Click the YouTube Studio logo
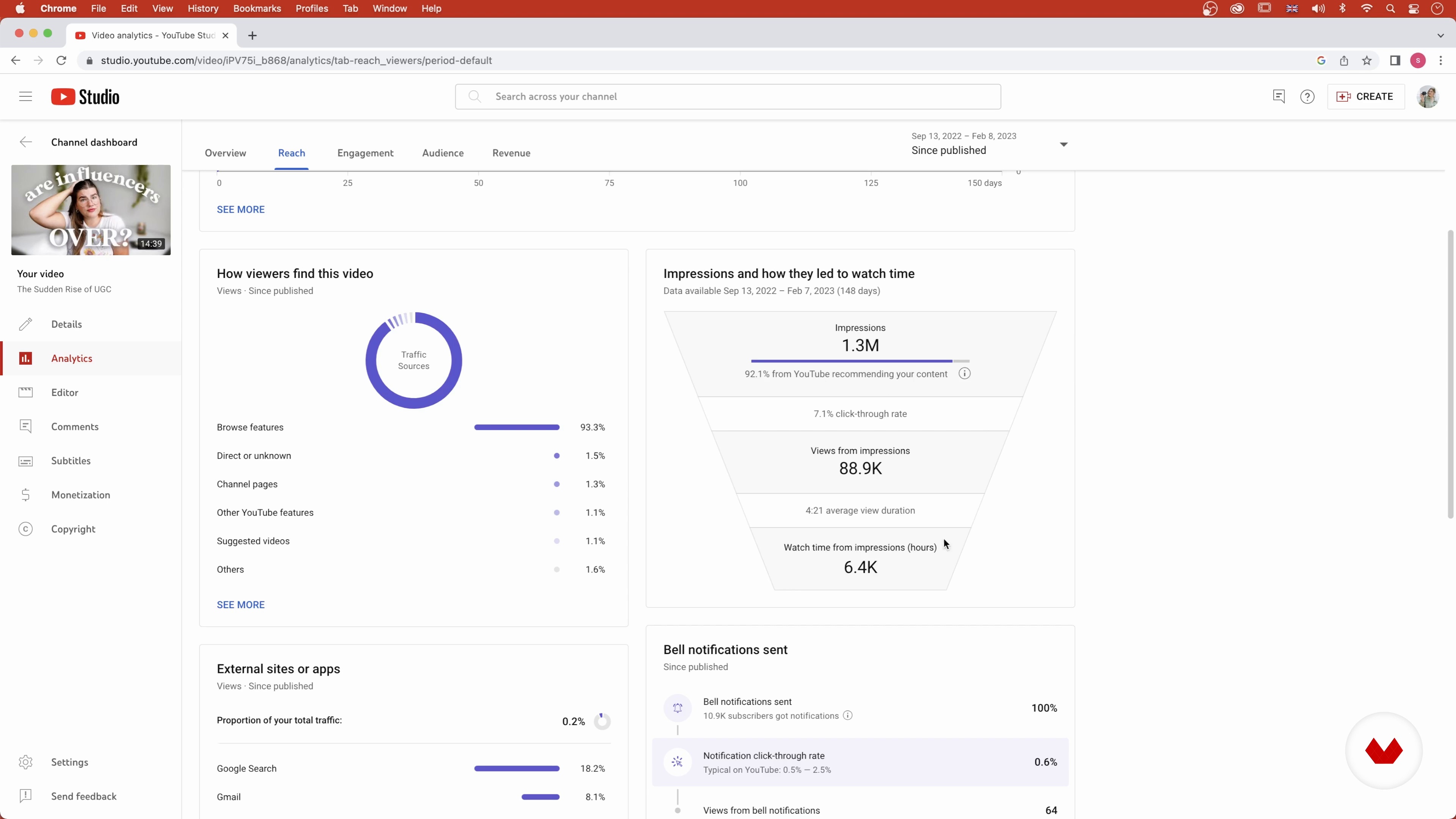1456x819 pixels. tap(85, 97)
